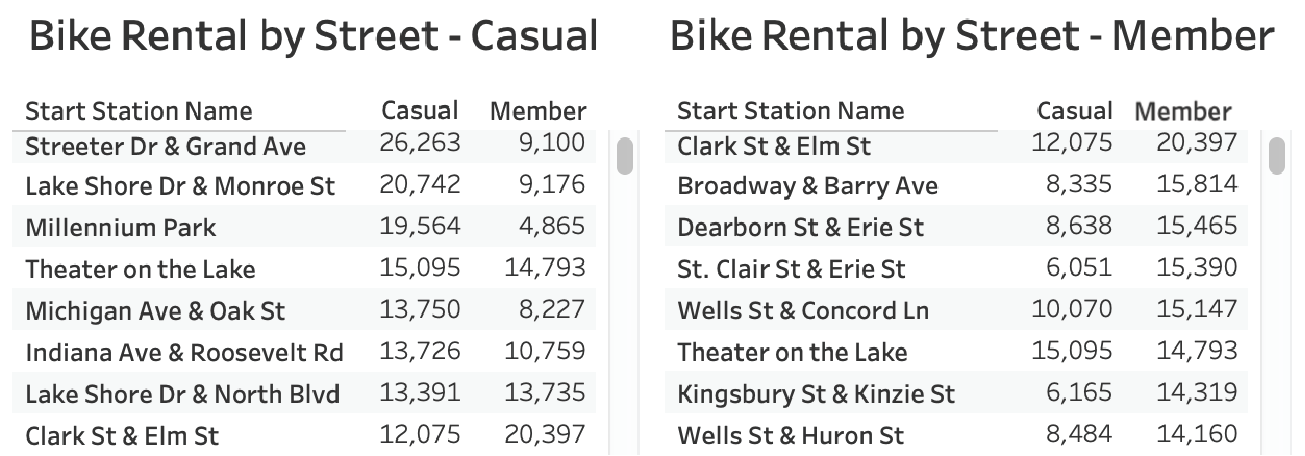Select Streeter Dr & Grand Ave row
This screenshot has width=1305, height=456.
304,146
